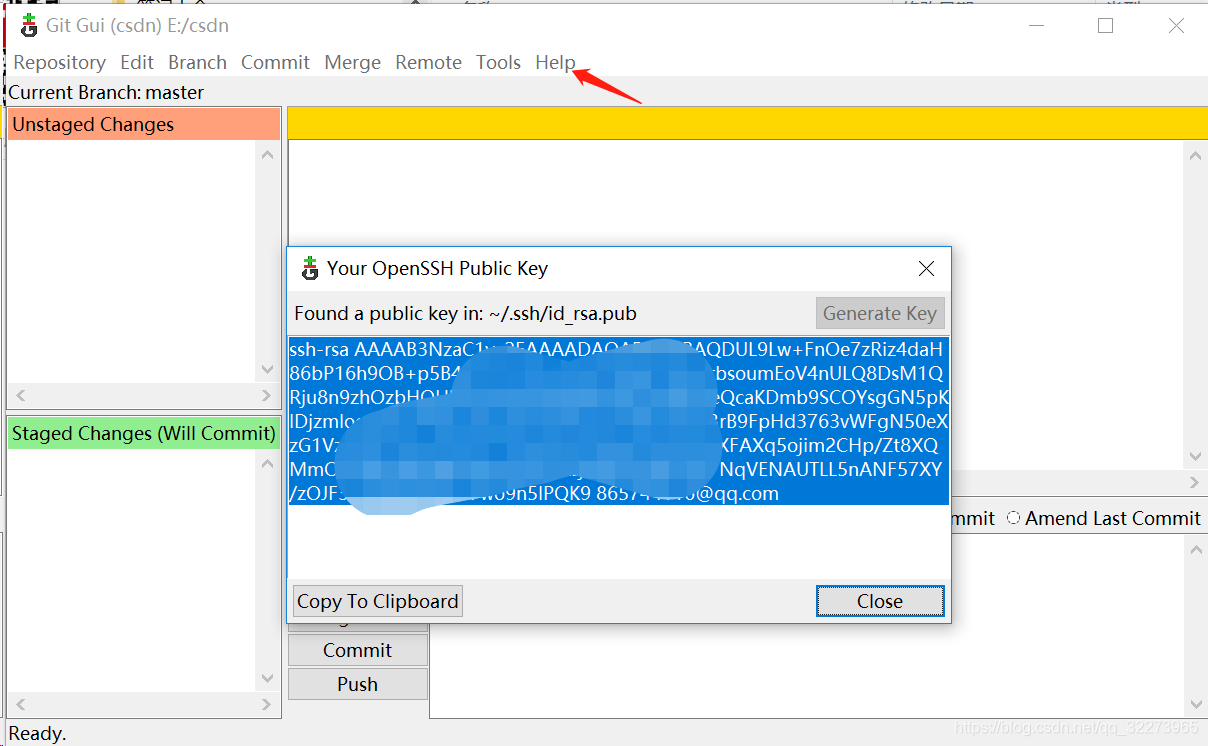Screen dimensions: 1208x746
Task: Click the Push button
Action: 358,684
